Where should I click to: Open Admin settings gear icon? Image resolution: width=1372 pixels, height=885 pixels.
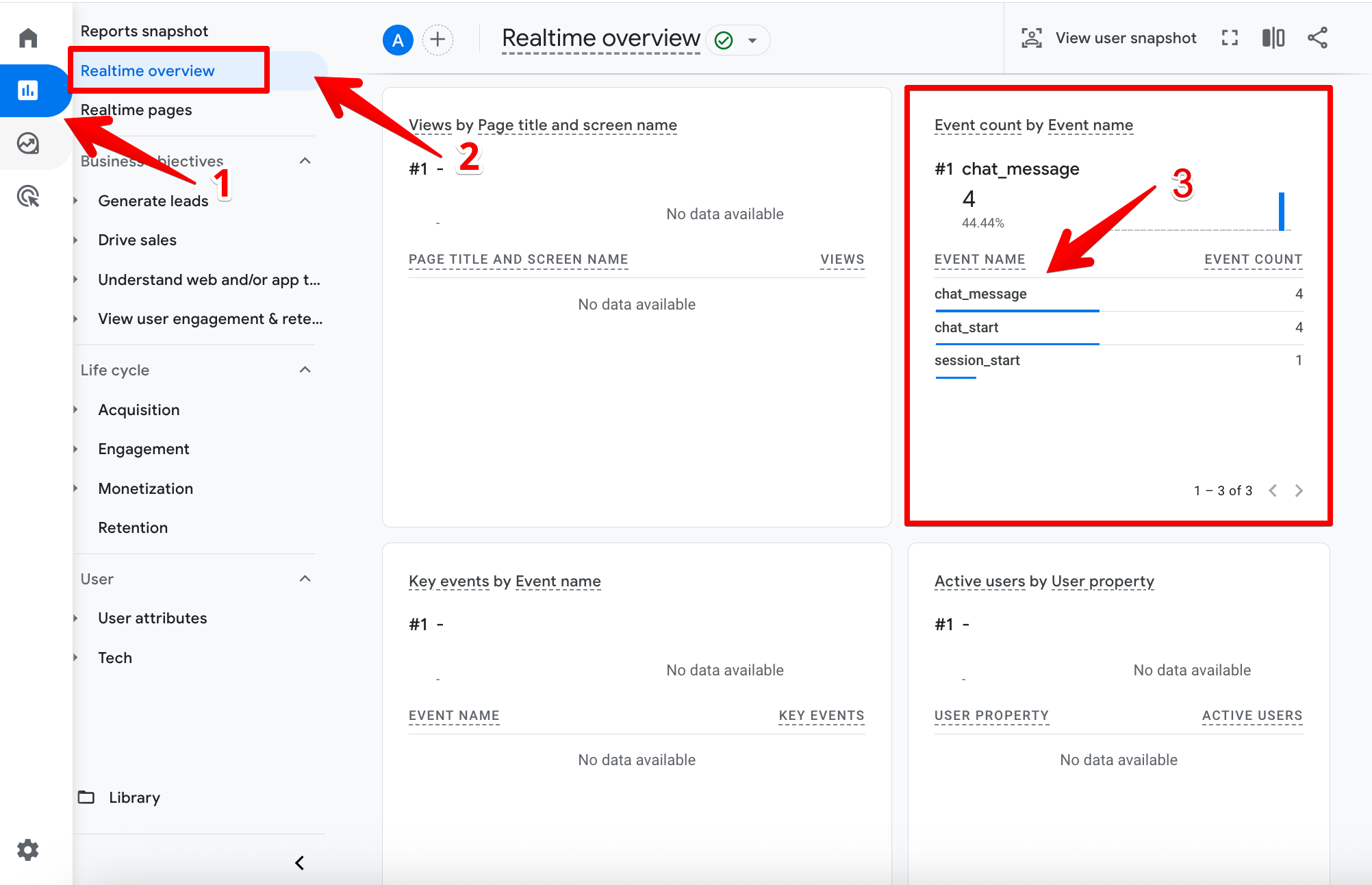tap(28, 850)
